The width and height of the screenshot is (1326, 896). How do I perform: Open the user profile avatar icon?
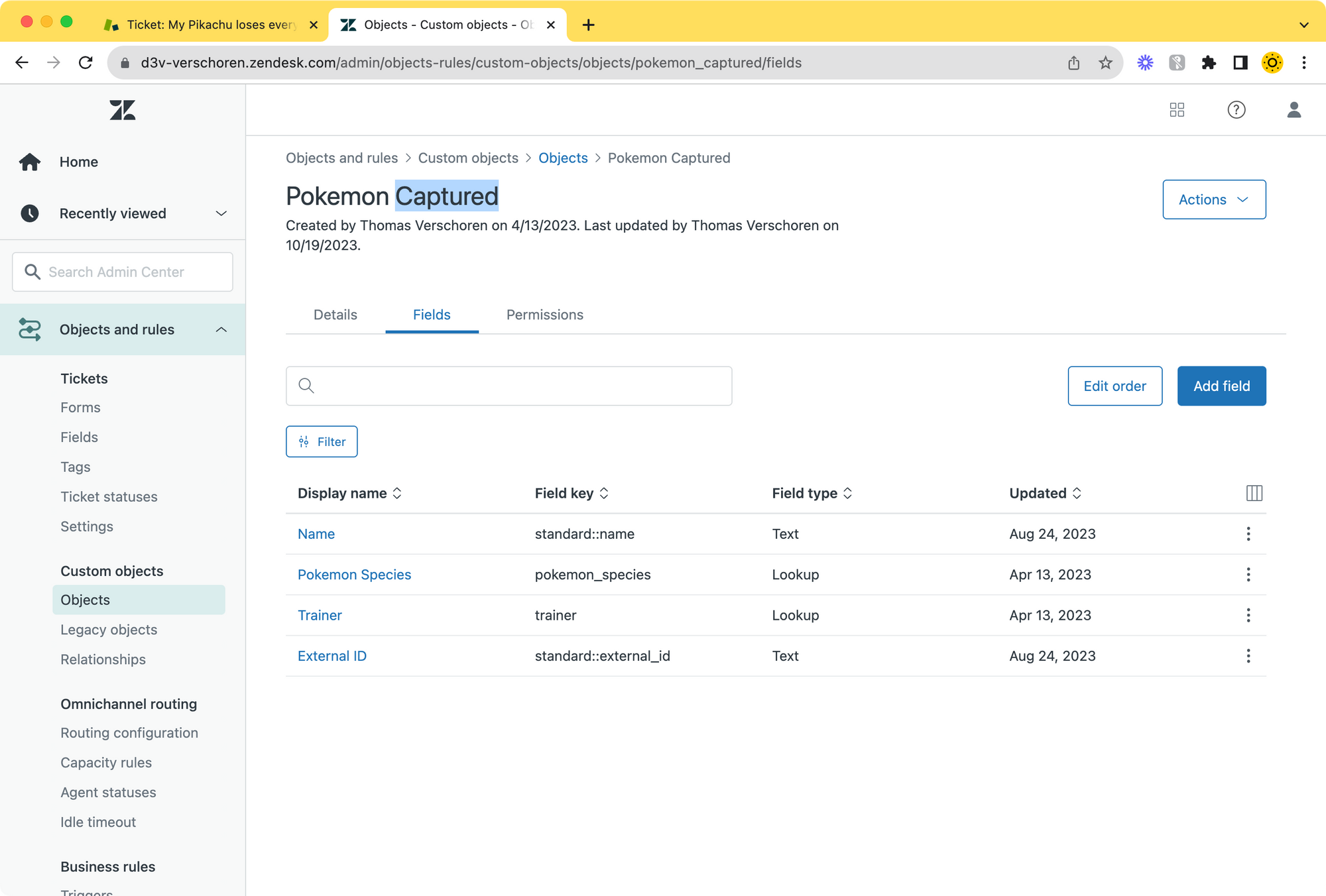[1294, 110]
